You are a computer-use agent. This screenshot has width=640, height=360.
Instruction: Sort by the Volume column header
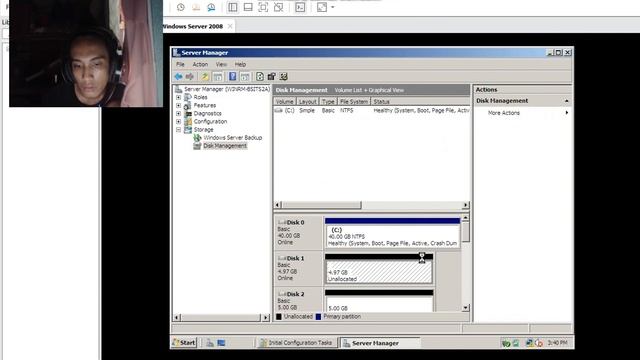284,102
